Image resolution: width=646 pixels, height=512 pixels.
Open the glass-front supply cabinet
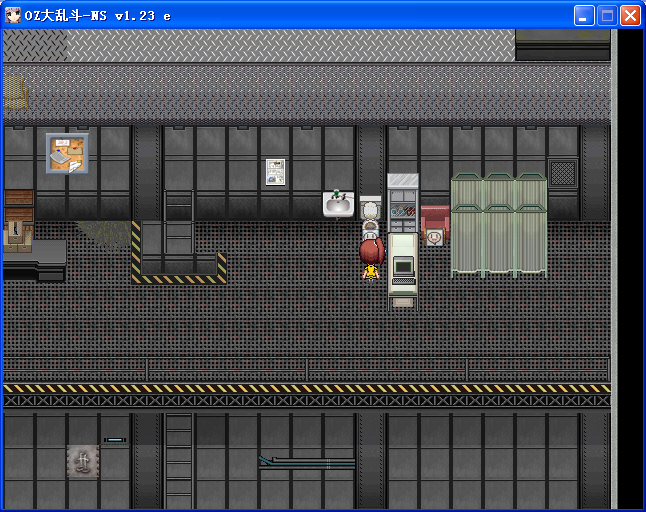tap(403, 203)
